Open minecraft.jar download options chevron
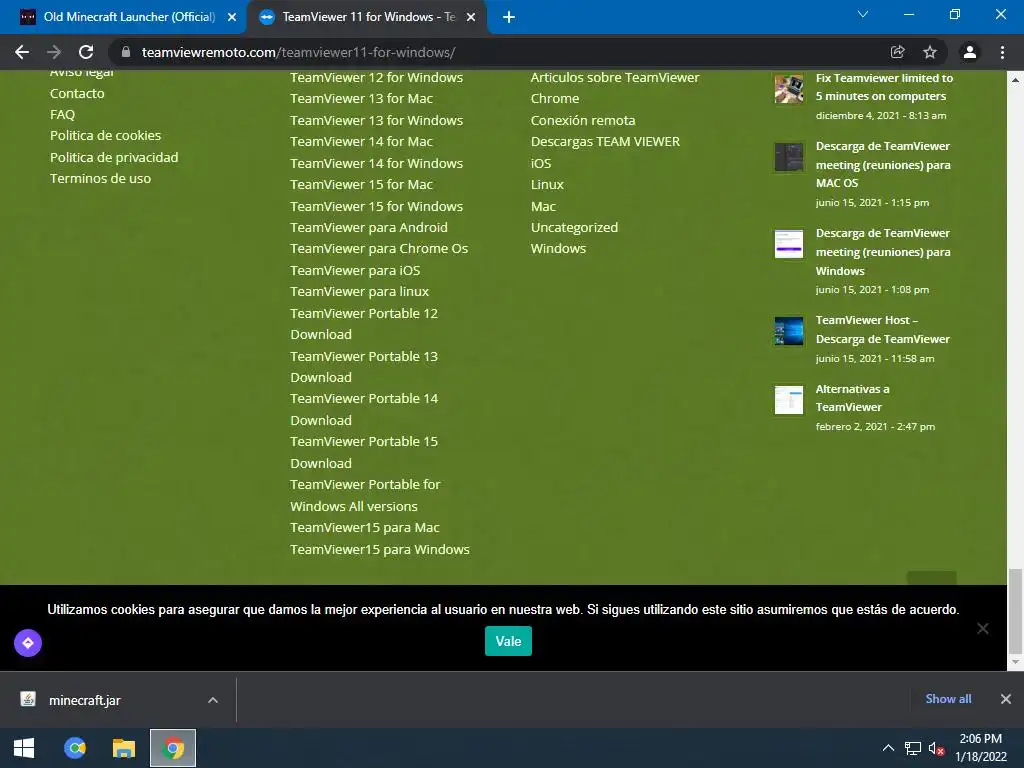Image resolution: width=1024 pixels, height=768 pixels. pyautogui.click(x=213, y=700)
